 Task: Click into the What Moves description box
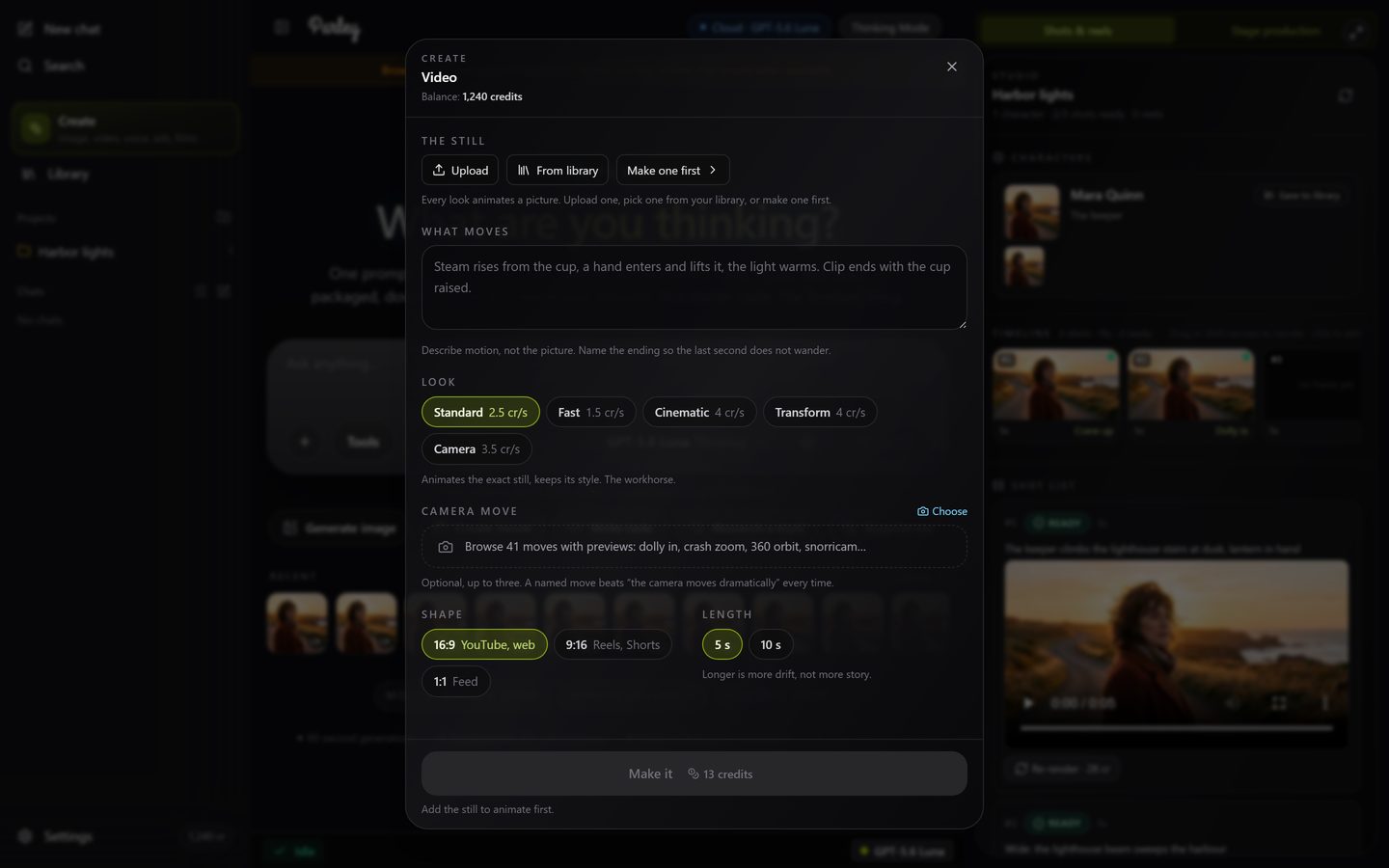tap(694, 287)
